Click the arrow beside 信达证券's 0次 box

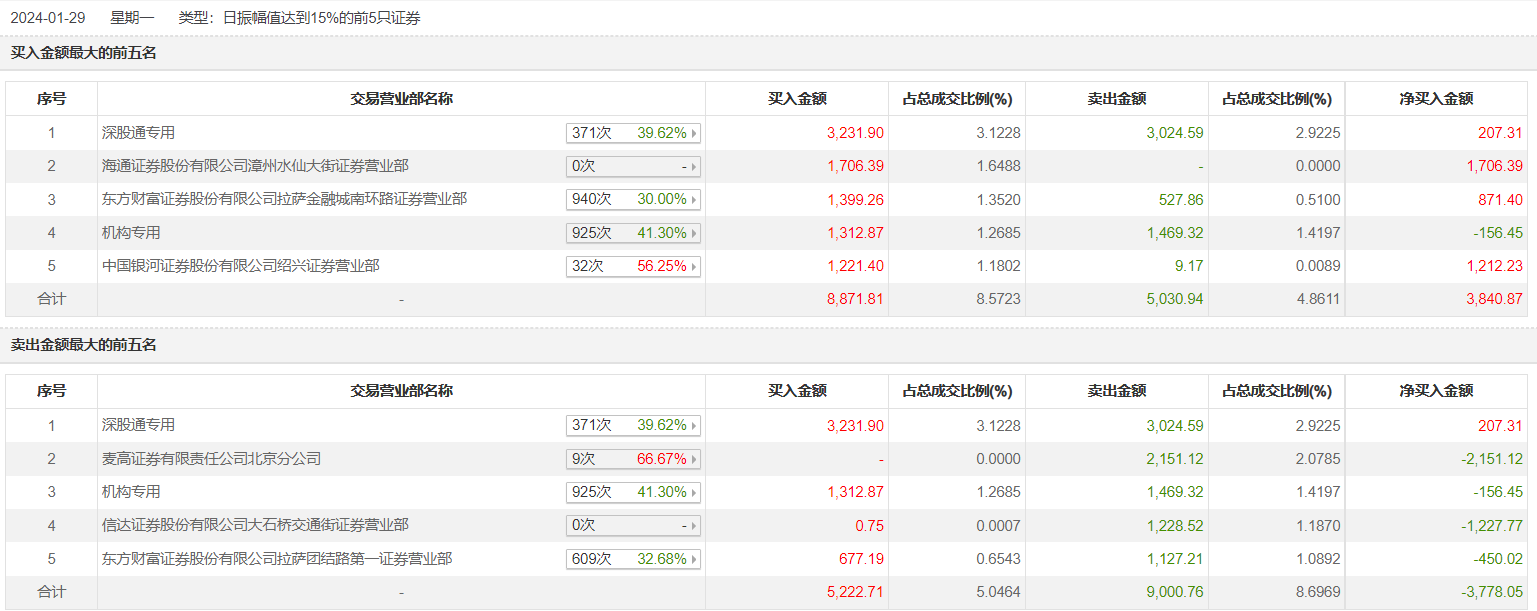694,526
